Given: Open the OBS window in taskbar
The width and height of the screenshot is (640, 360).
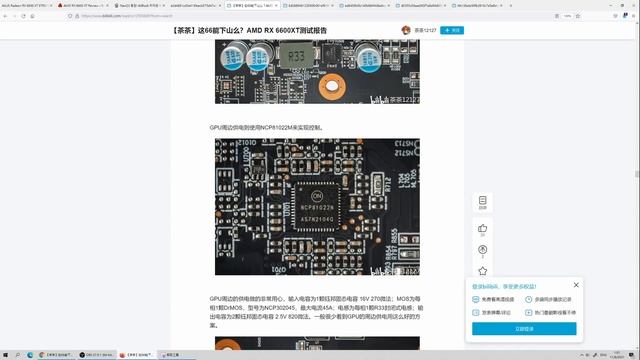Looking at the screenshot, I should click(x=96, y=355).
